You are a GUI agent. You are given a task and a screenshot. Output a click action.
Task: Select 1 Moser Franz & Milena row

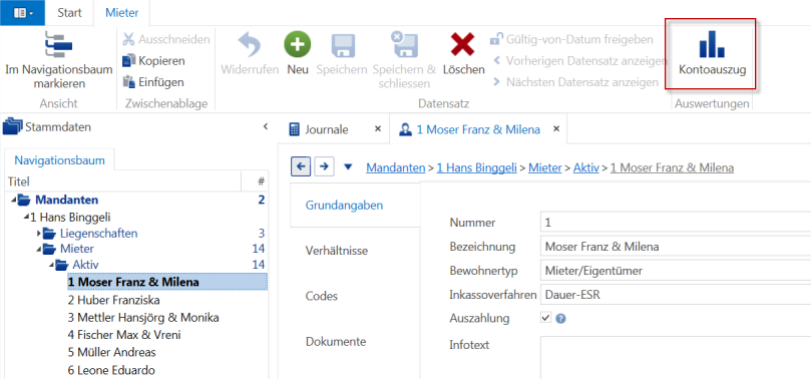[x=167, y=282]
